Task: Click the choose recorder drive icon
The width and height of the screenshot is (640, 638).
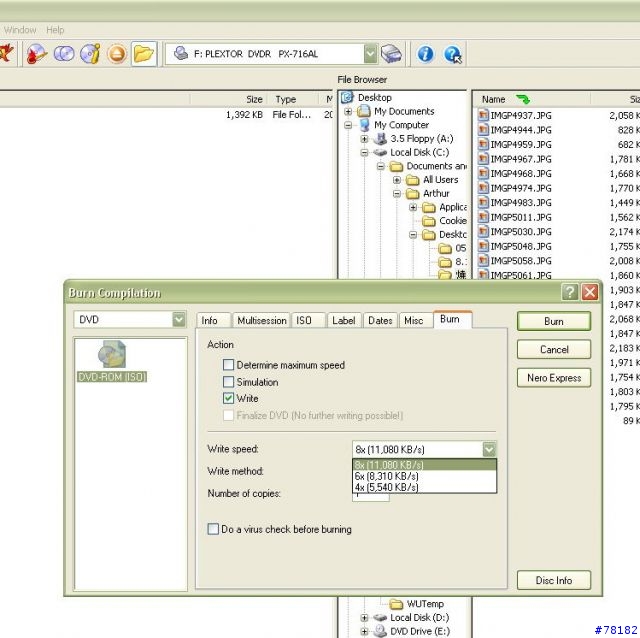Action: 391,54
